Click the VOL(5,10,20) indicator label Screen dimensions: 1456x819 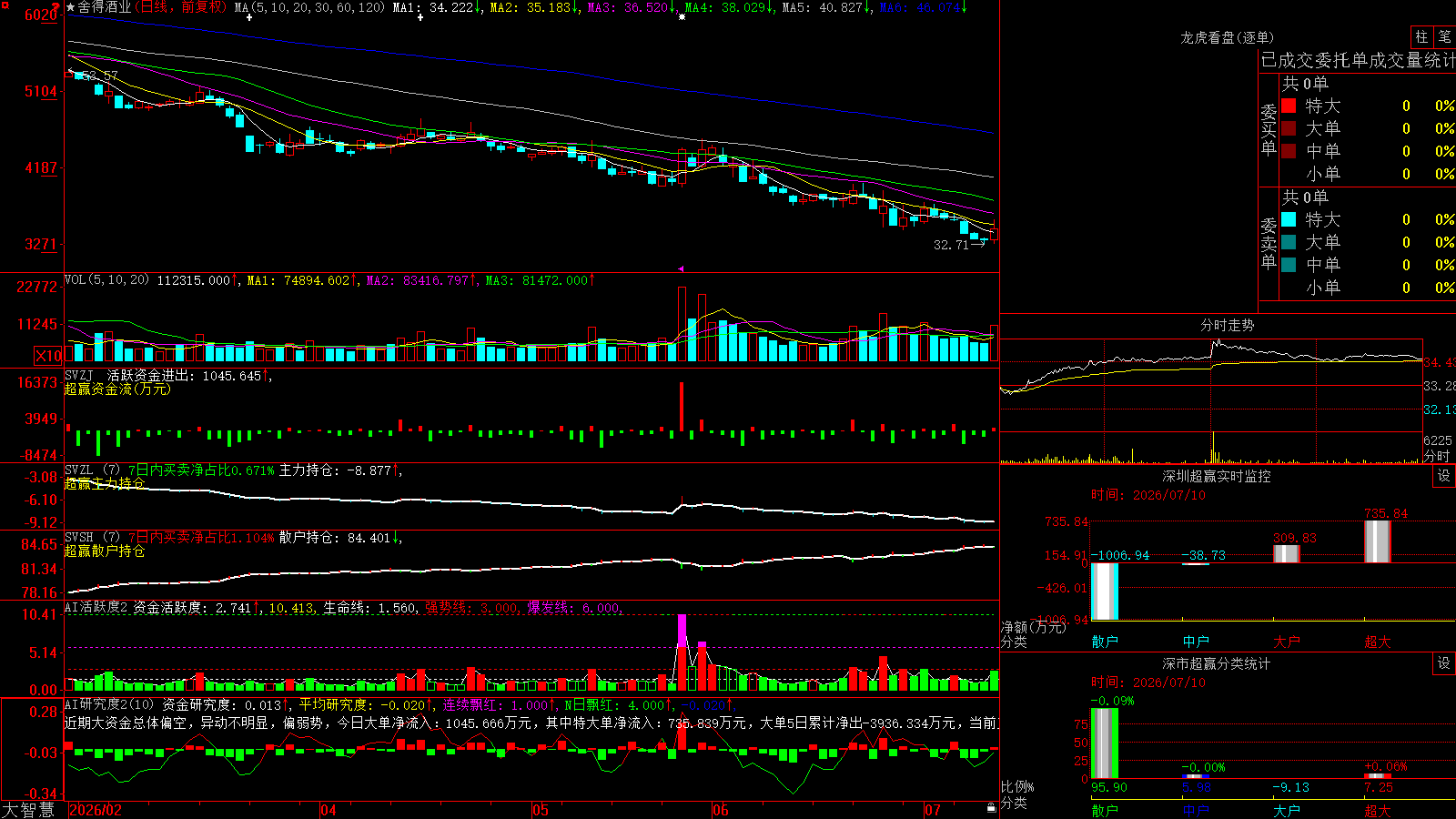[107, 280]
